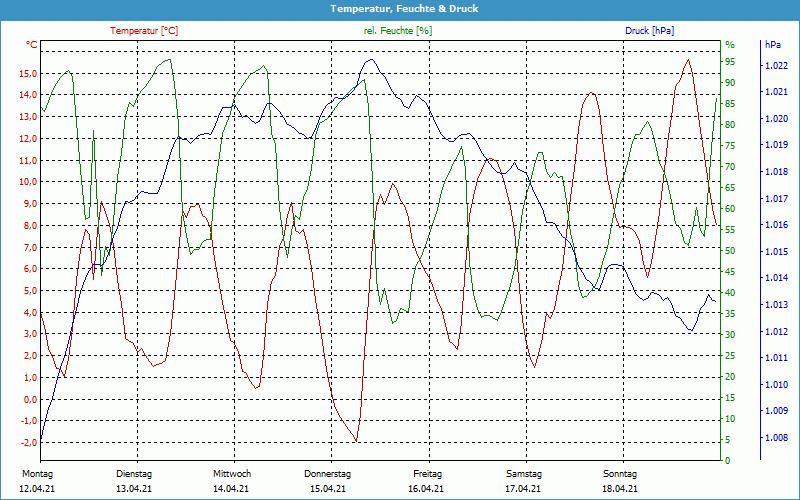Click the date '17.04.21'
Viewport: 800px width, 500px height.
click(x=523, y=489)
